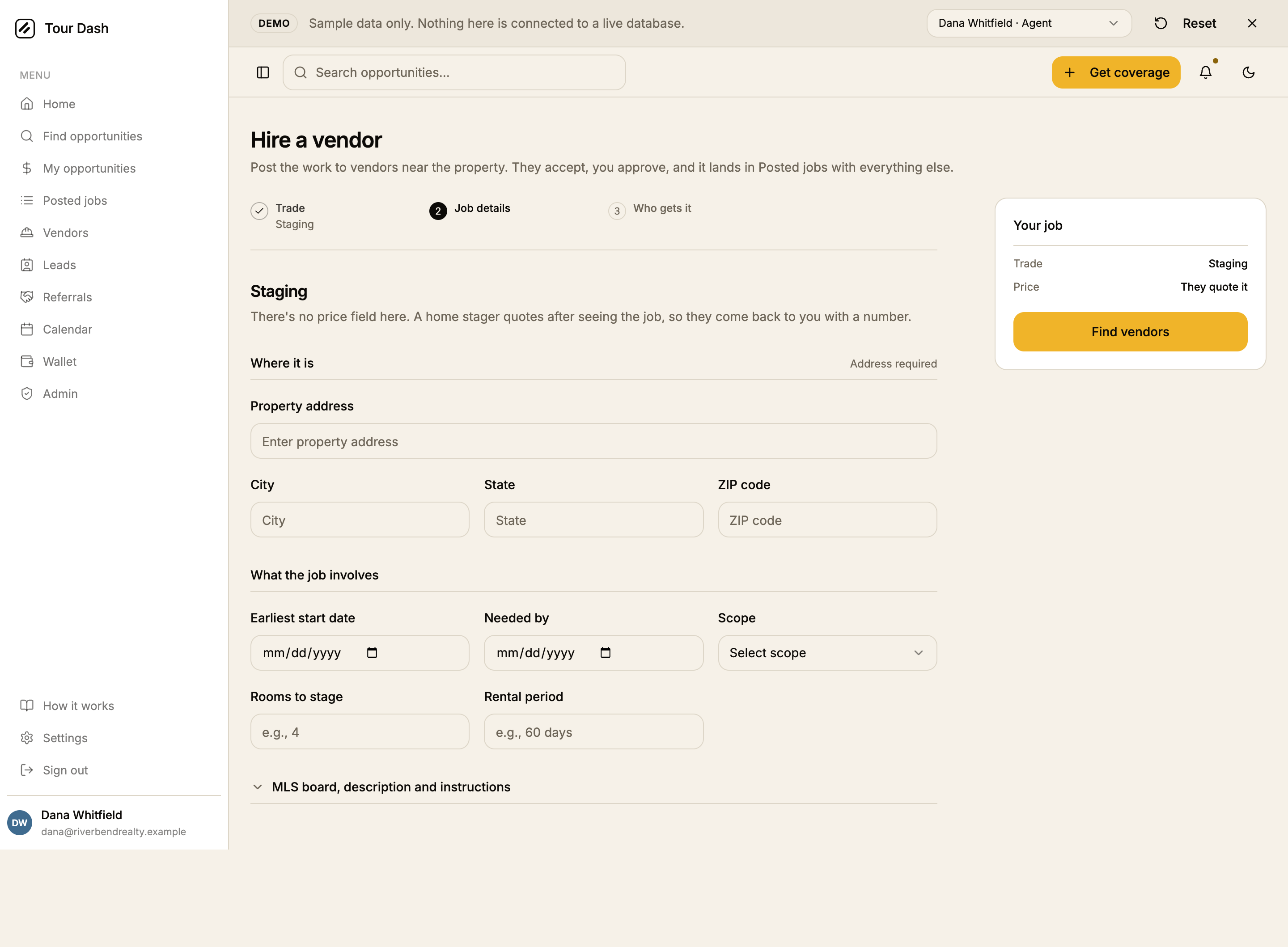Open Earliest start date calendar picker

(372, 652)
